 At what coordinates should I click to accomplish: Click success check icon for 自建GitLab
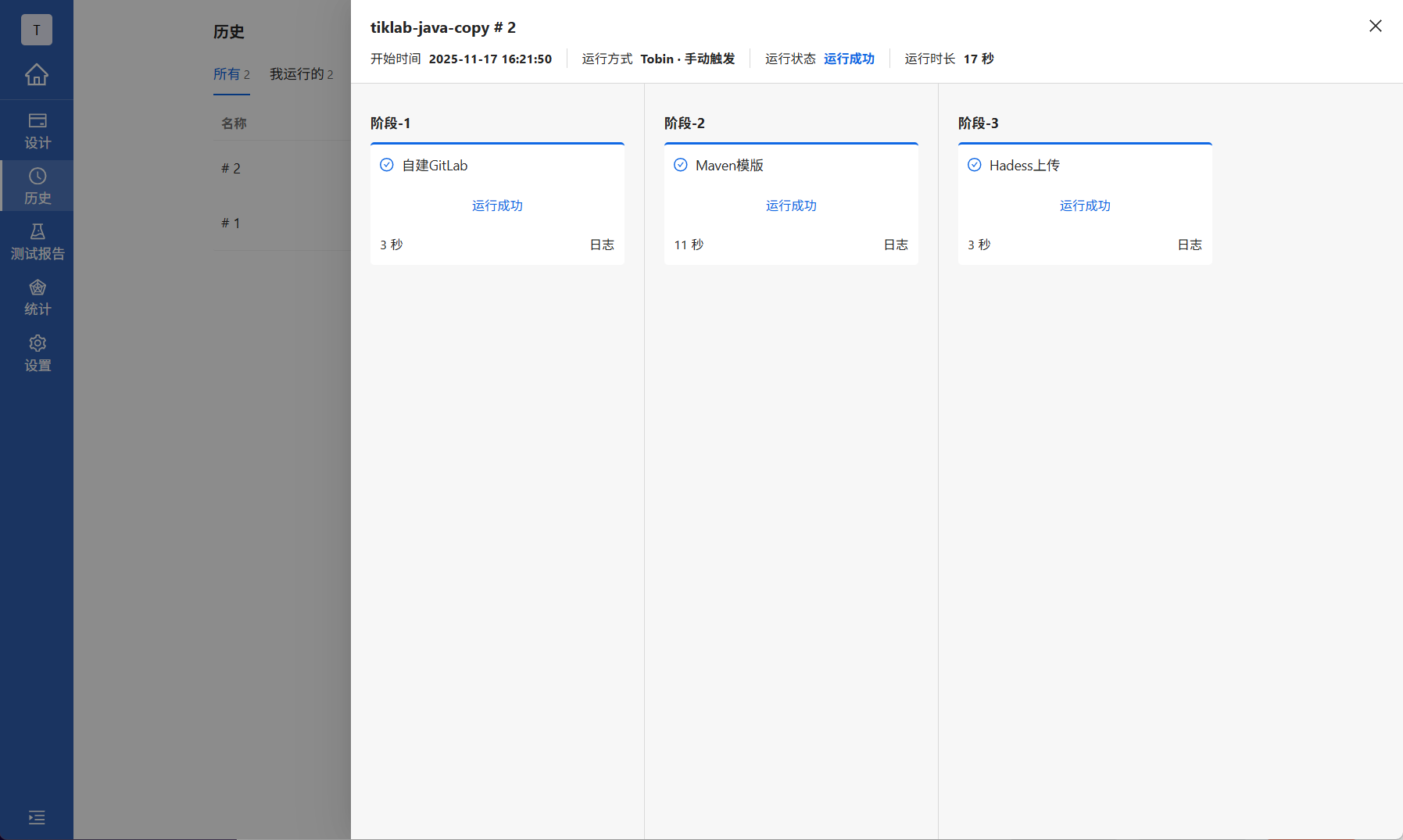(387, 165)
